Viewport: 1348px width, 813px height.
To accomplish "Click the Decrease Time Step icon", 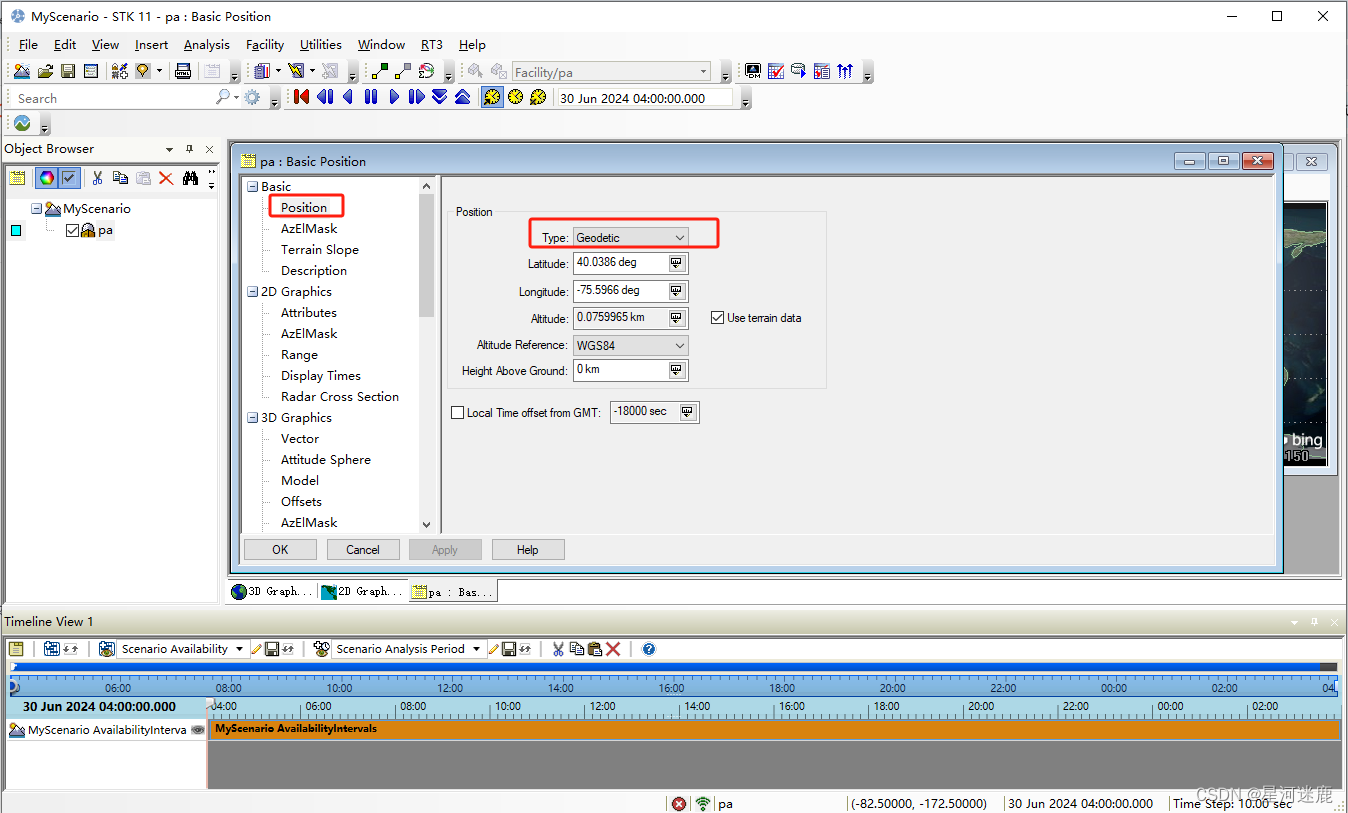I will [x=439, y=97].
